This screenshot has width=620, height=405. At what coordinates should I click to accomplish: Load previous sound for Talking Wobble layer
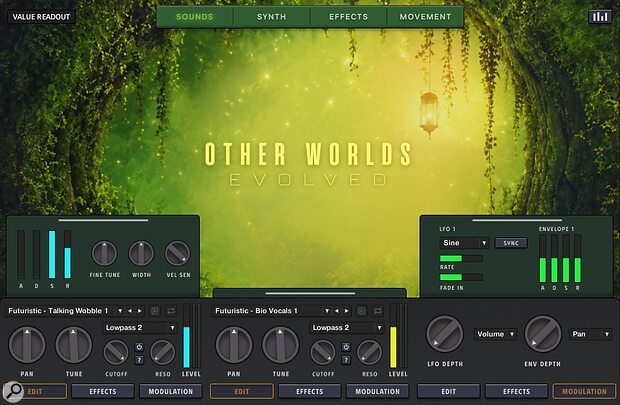[130, 311]
